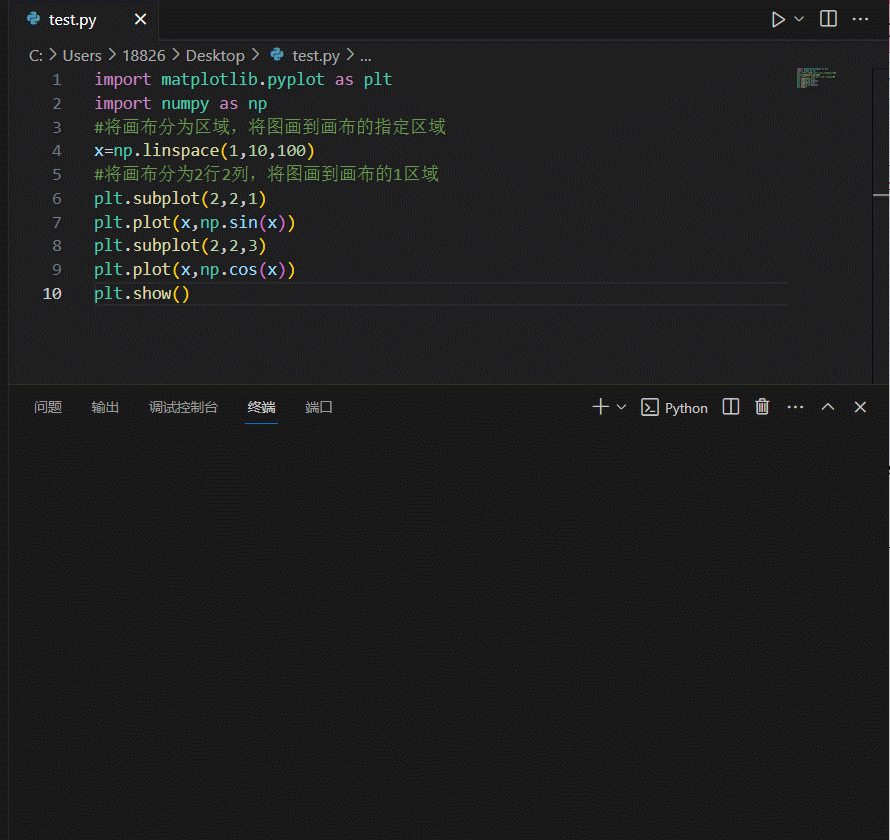
Task: Switch to 问题 panel tab
Action: [x=48, y=407]
